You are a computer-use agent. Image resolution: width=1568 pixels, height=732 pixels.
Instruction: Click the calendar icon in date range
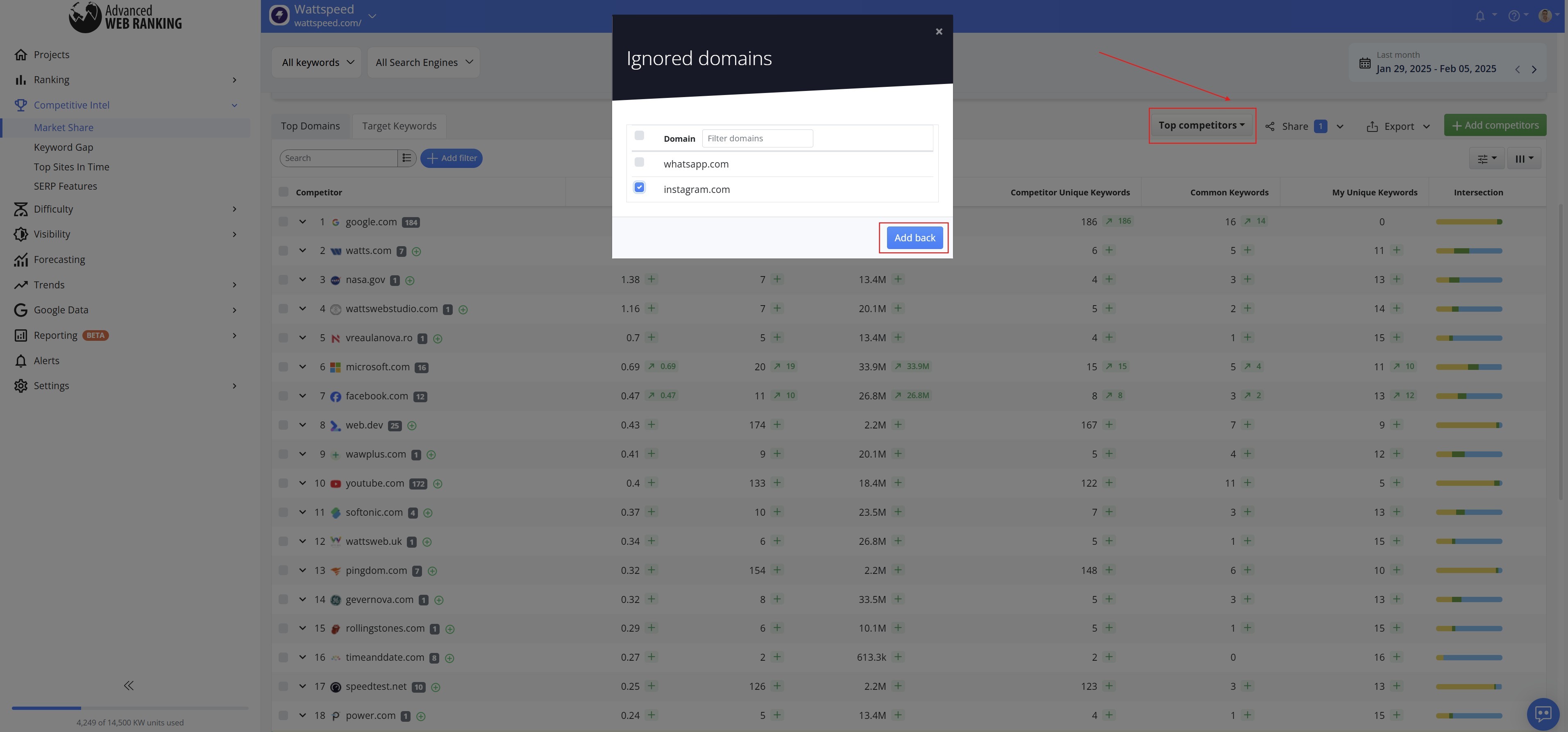pos(1365,63)
